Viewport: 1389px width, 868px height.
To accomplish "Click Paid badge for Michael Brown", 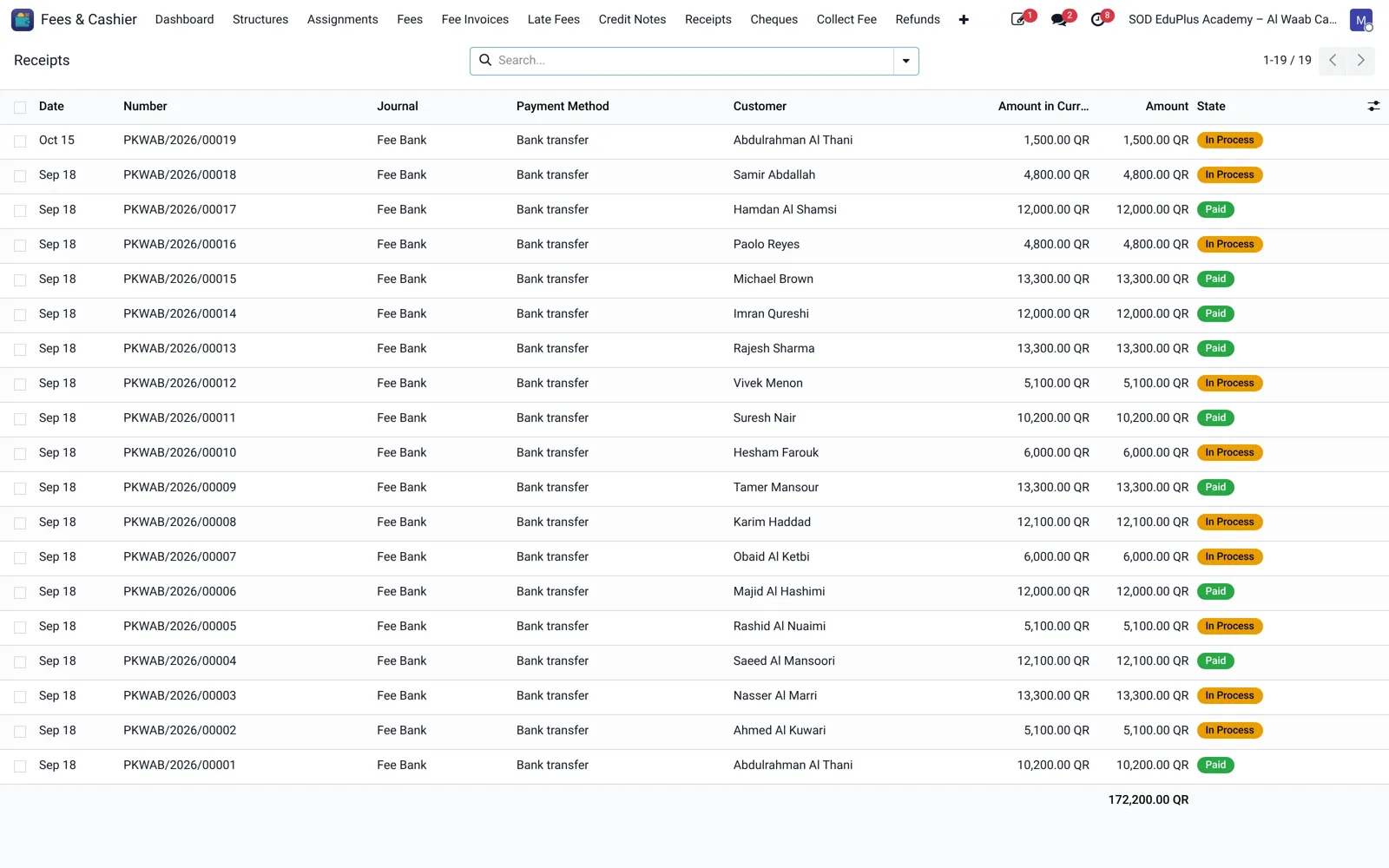I will (1215, 279).
